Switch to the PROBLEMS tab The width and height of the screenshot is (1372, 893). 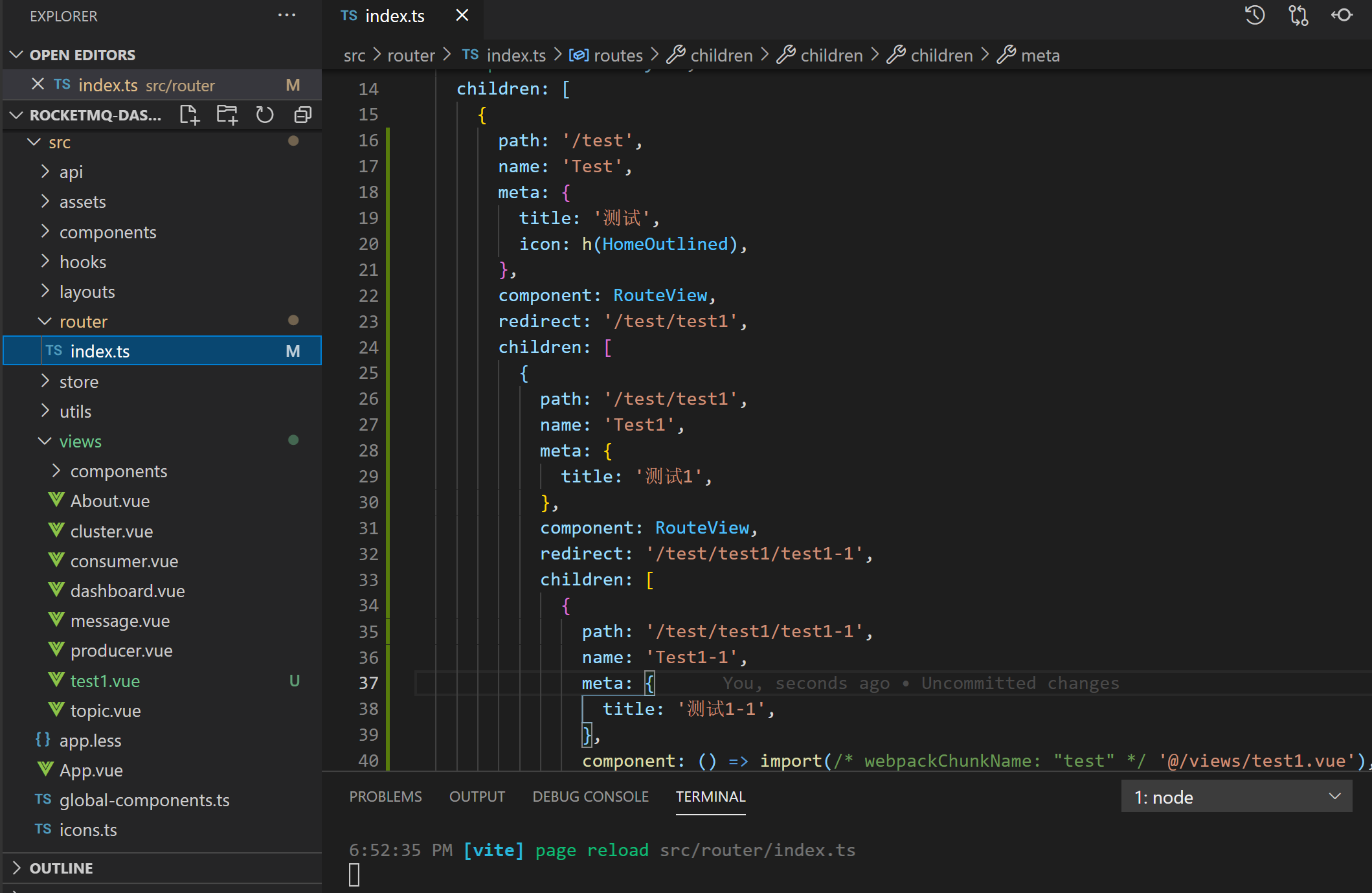[385, 797]
